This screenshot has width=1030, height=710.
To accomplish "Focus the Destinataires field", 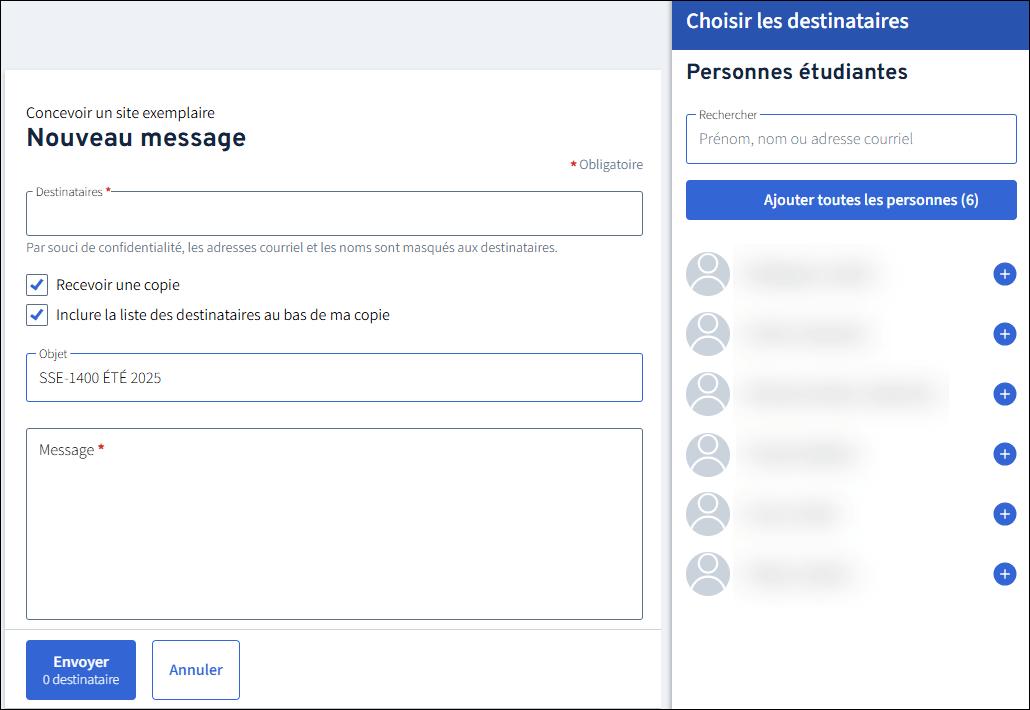I will point(334,215).
